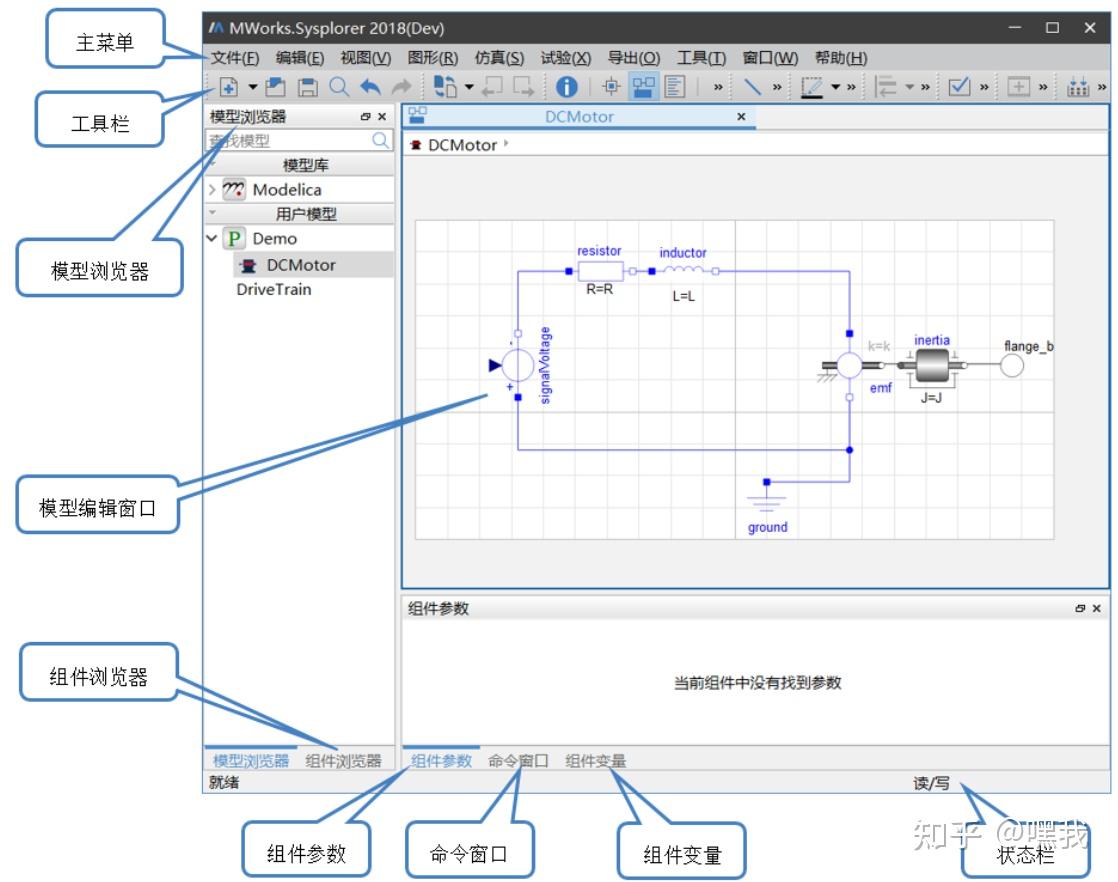Open the 窗口(W) menu

click(x=770, y=58)
